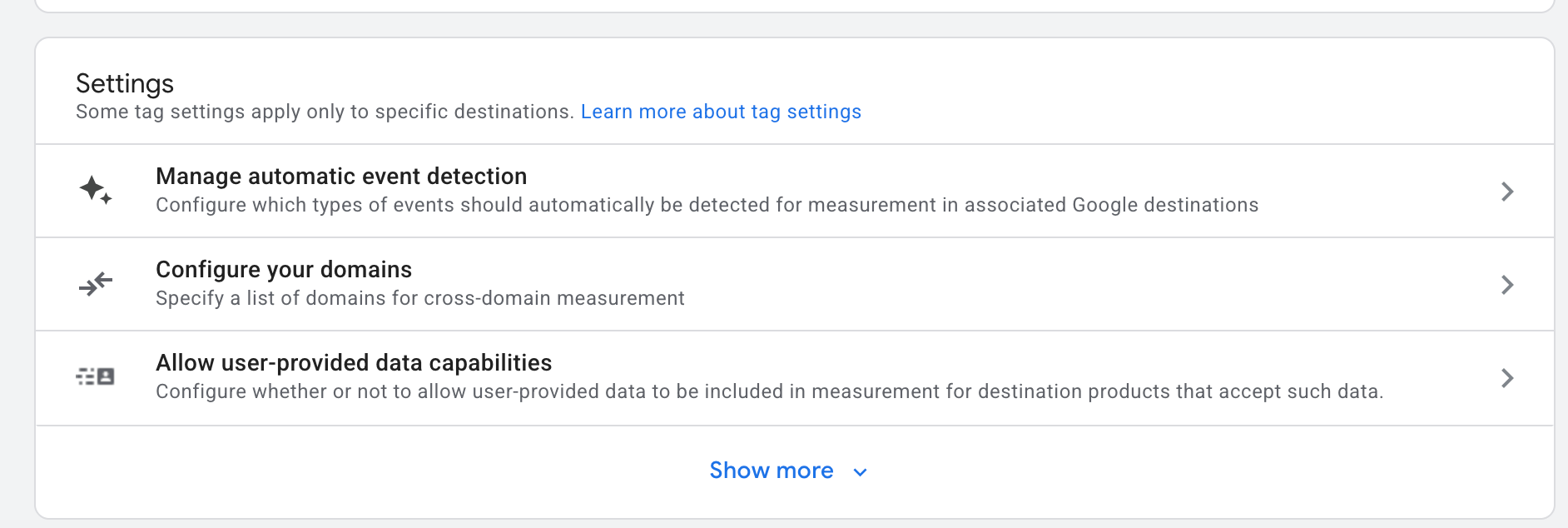Click chevron arrow on user-provided data capabilities row
The width and height of the screenshot is (1568, 528).
[1506, 378]
